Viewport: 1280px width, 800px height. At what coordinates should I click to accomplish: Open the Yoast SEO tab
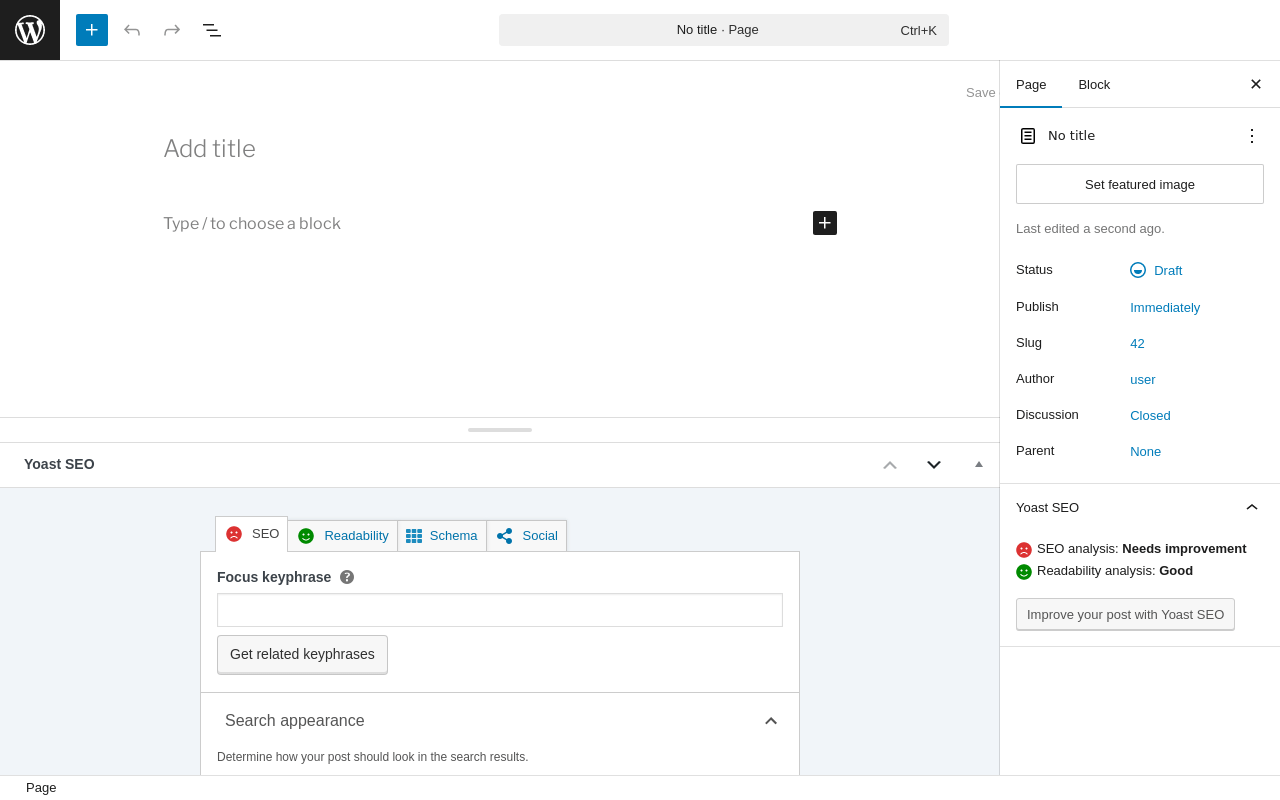(252, 534)
